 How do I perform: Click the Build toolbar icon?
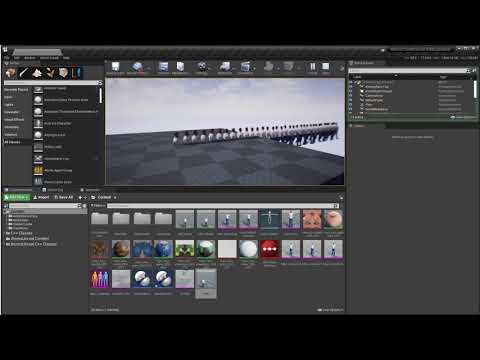coord(268,67)
